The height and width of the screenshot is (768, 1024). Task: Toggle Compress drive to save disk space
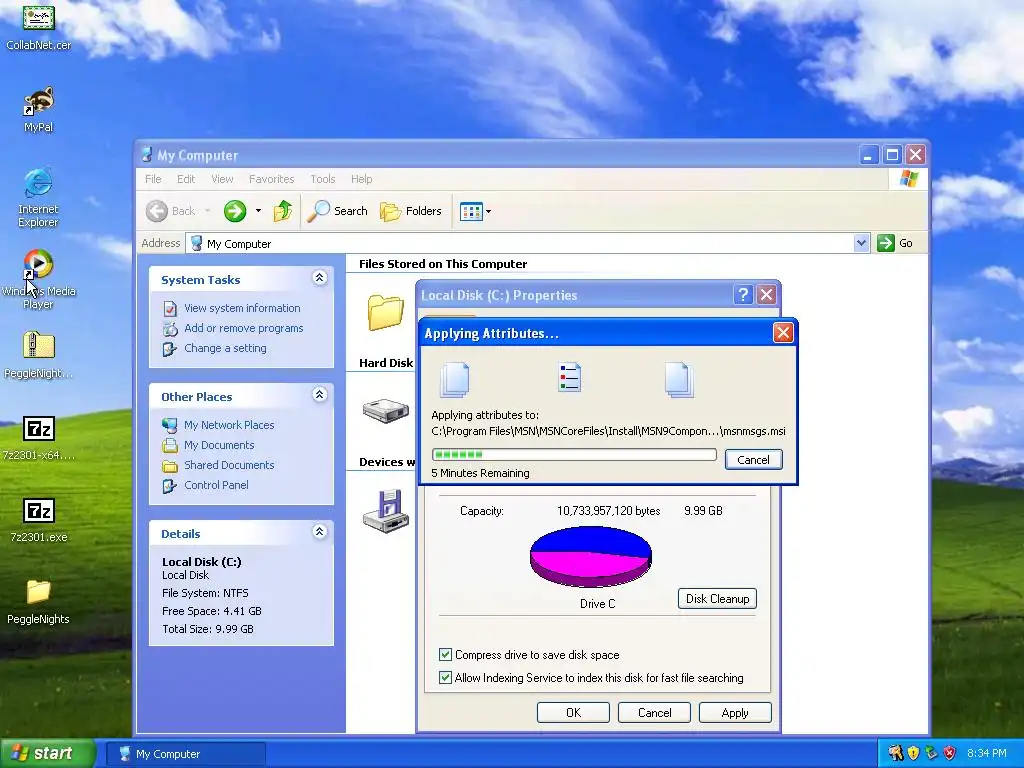(x=445, y=654)
